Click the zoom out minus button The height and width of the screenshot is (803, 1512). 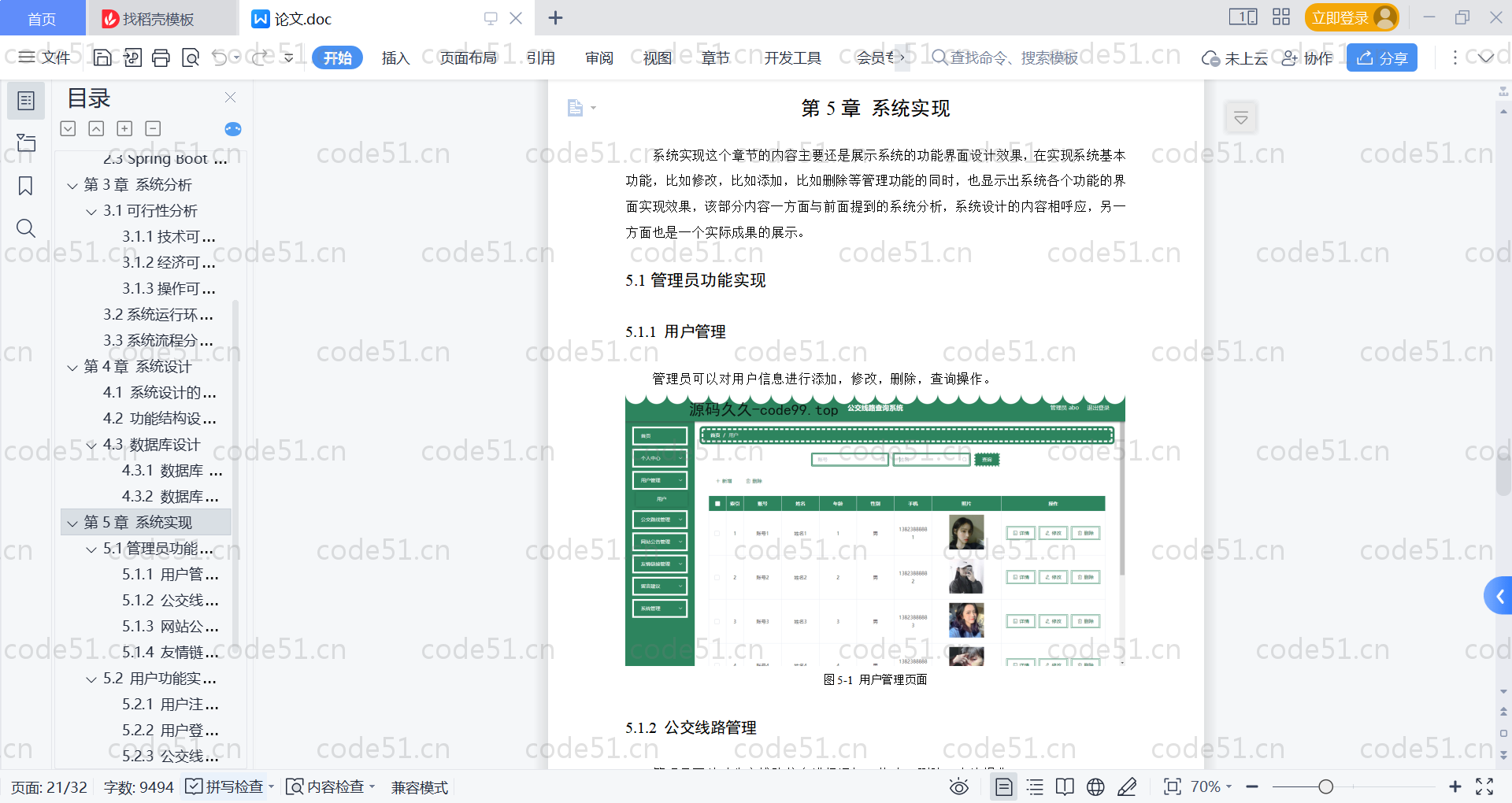[1252, 786]
